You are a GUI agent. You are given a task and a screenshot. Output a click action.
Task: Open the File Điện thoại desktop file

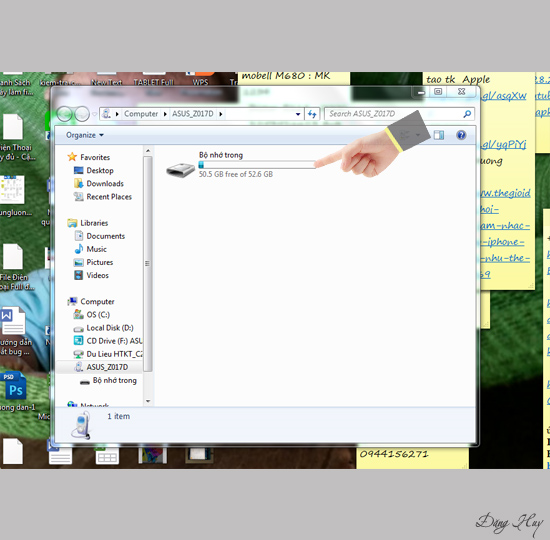(x=13, y=257)
